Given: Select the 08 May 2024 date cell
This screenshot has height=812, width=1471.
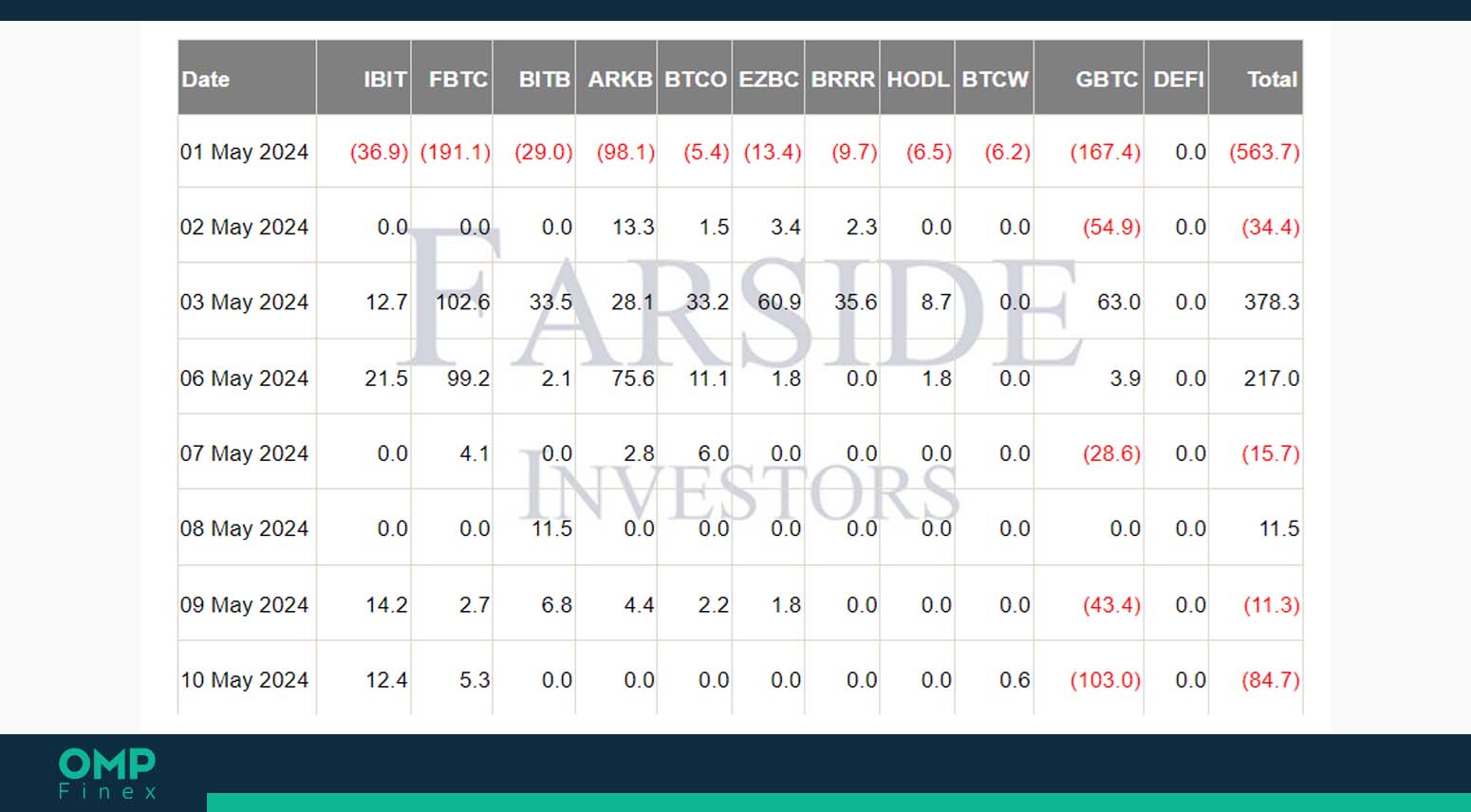Looking at the screenshot, I should (x=245, y=528).
